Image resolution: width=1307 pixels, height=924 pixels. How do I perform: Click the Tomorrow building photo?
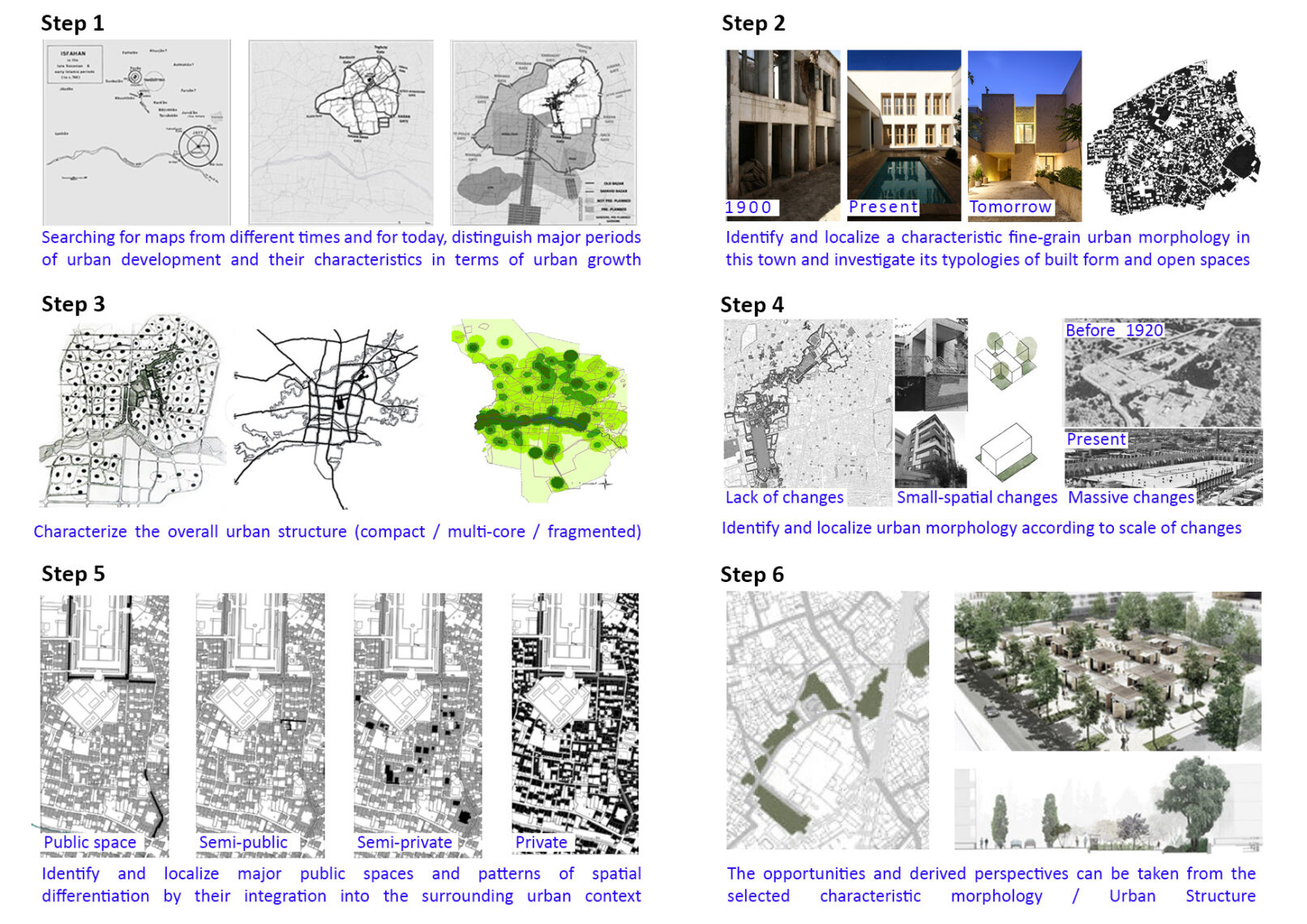[1024, 134]
